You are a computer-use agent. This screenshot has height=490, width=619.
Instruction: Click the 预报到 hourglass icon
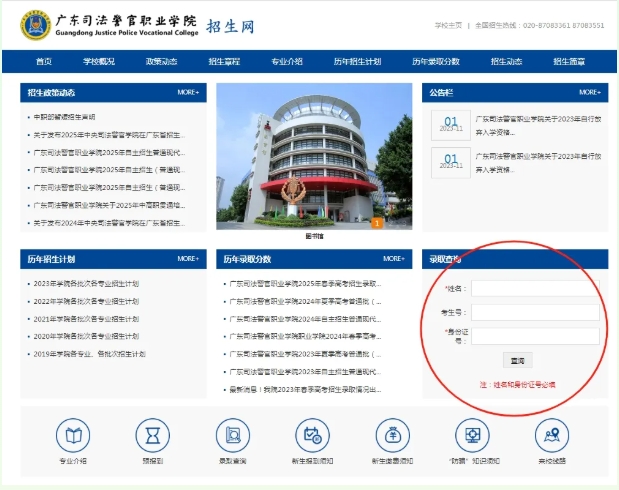click(x=153, y=435)
